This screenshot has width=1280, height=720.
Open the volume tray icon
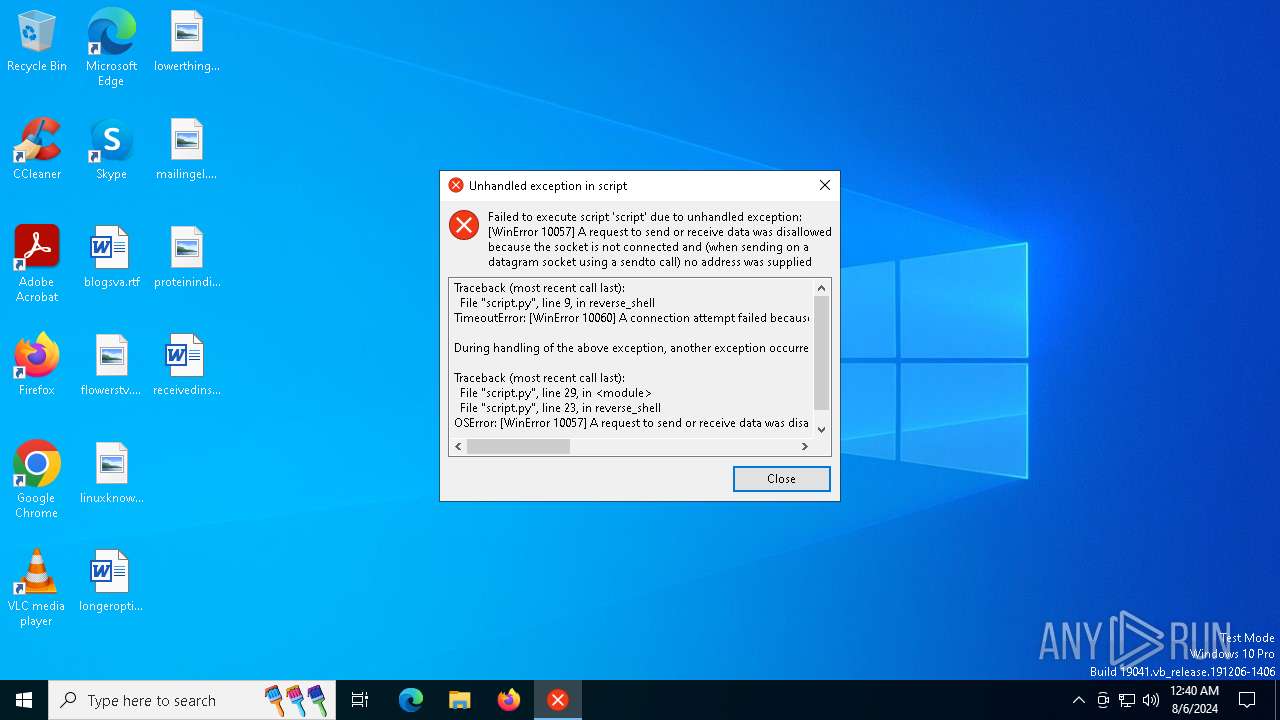1151,700
